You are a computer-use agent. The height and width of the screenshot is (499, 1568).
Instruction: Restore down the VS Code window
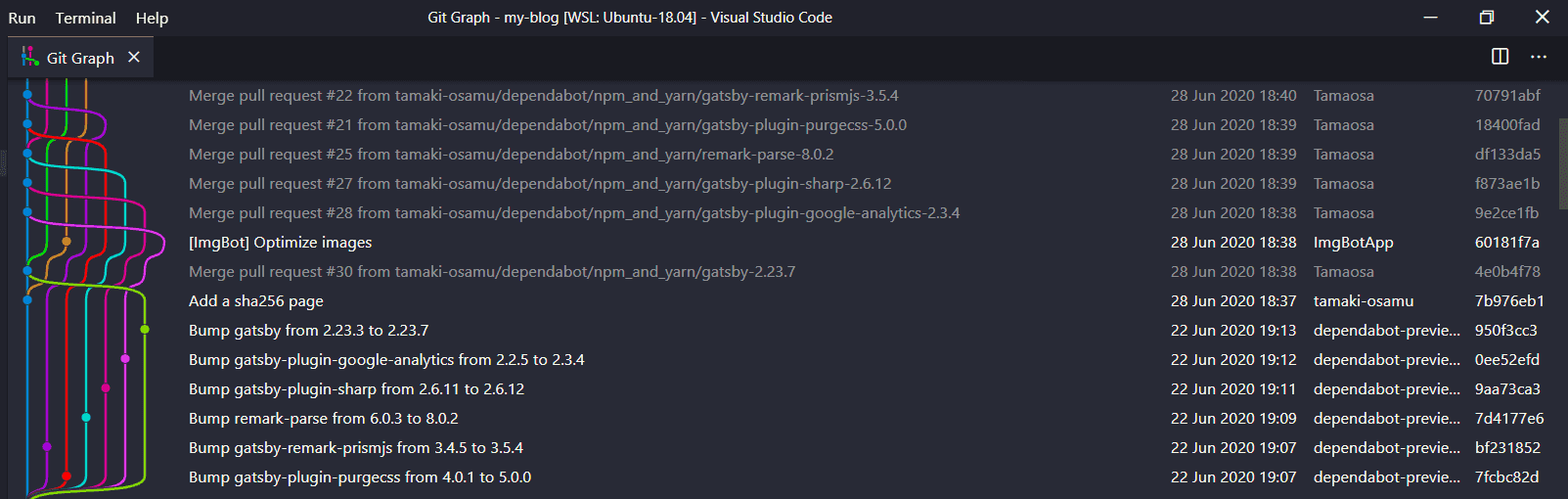pos(1486,18)
